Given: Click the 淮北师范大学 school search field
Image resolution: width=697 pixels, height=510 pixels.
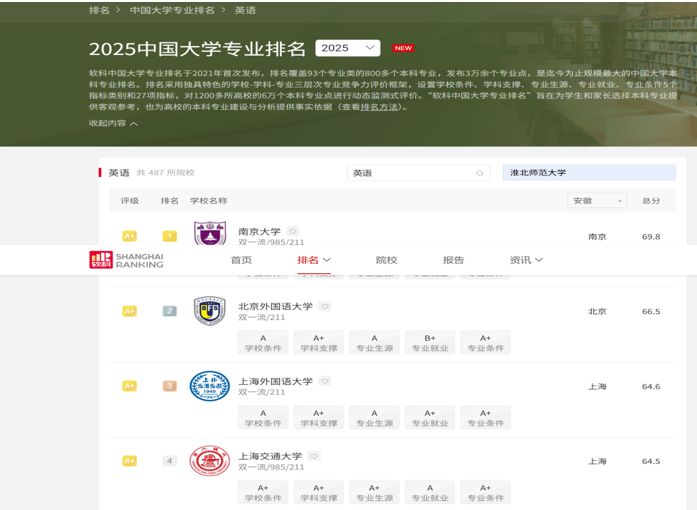Looking at the screenshot, I should [588, 173].
